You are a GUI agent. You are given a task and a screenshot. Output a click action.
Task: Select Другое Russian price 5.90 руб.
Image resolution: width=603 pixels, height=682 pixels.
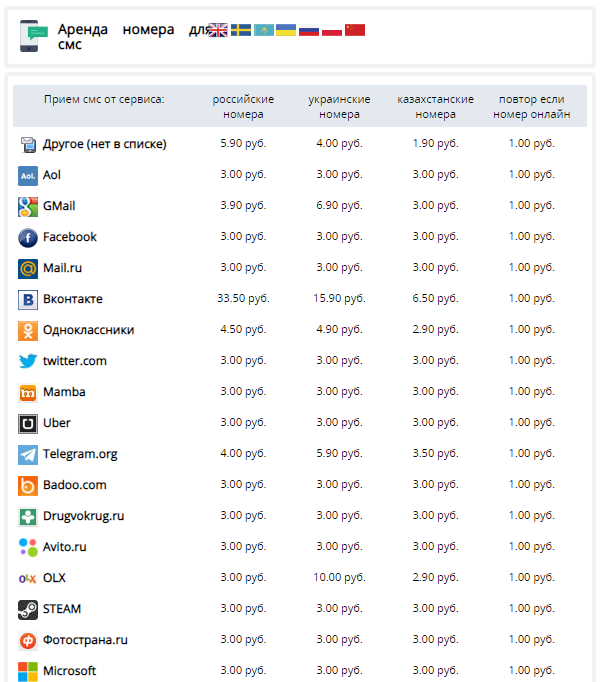click(x=243, y=143)
